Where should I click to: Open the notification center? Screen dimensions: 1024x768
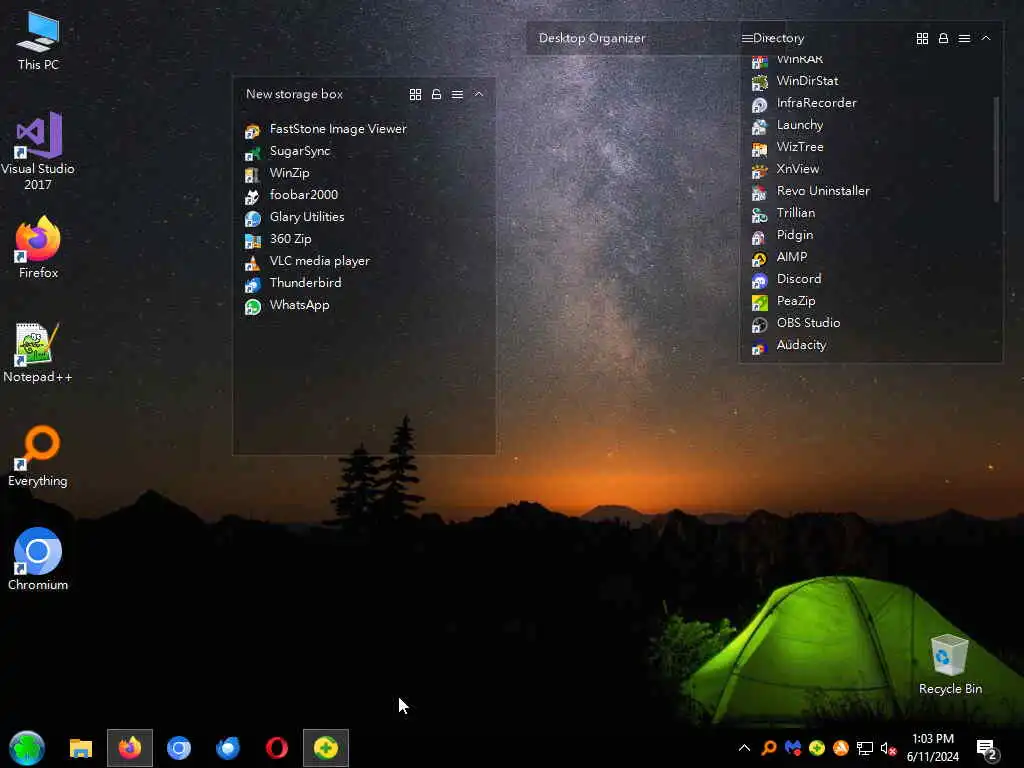987,749
